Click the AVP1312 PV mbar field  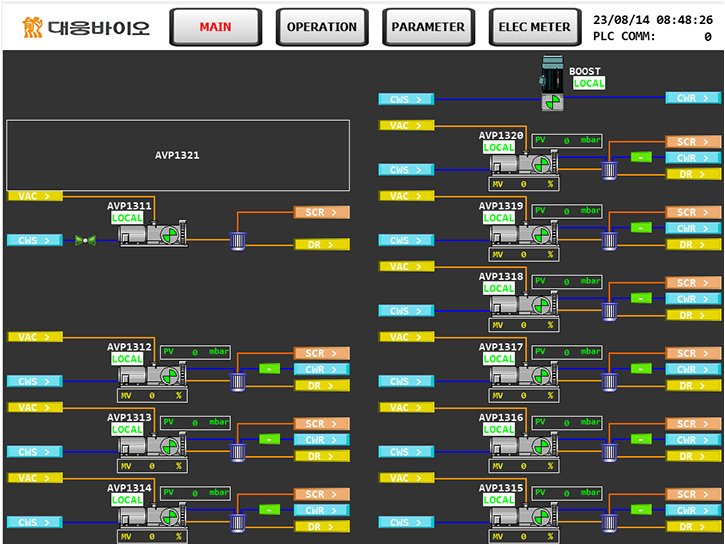[196, 352]
